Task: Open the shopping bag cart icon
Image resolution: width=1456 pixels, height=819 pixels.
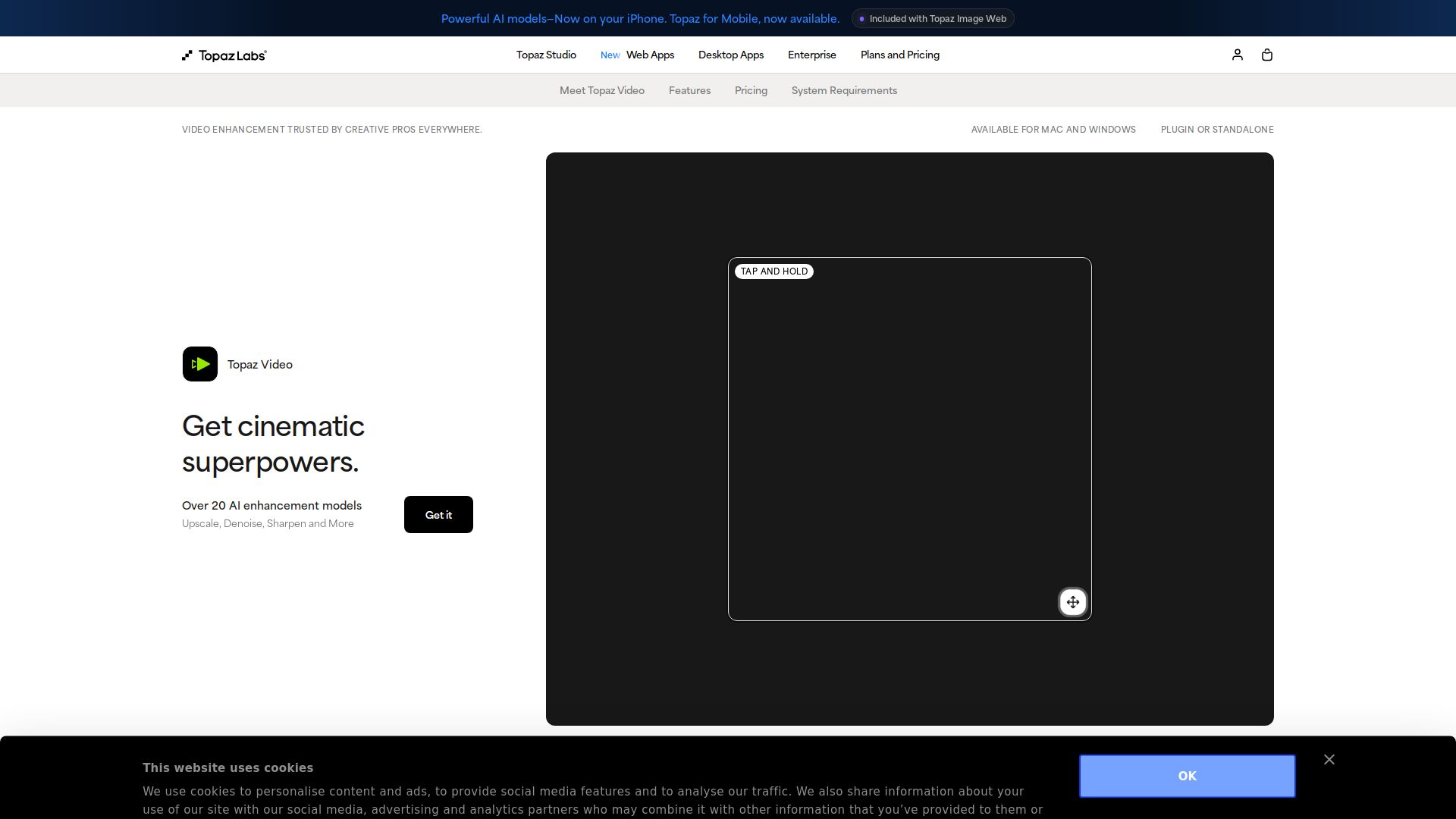Action: [1267, 55]
